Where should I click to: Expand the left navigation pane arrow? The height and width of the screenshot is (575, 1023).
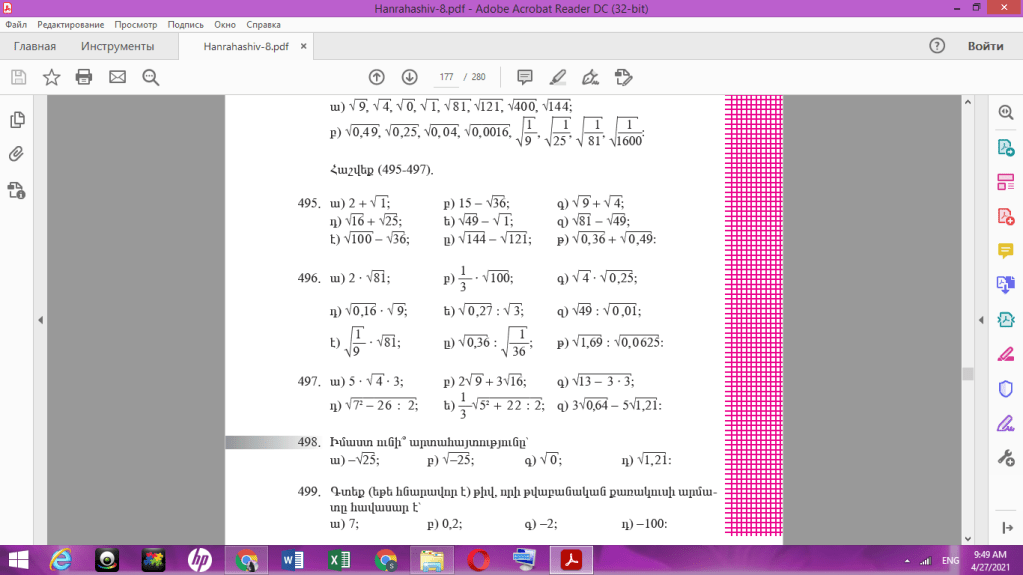click(40, 320)
